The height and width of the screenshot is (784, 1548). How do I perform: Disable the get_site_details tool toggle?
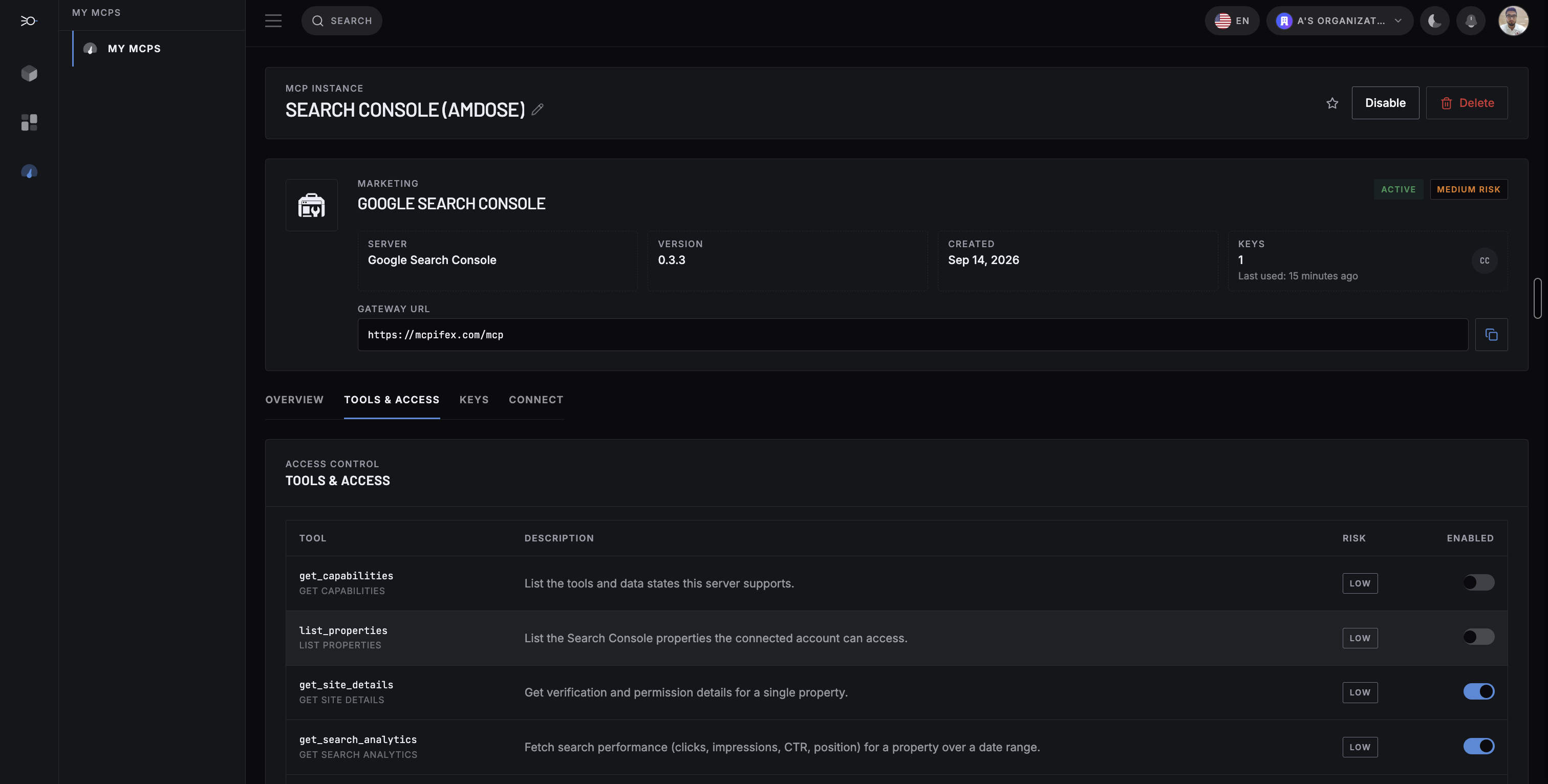coord(1478,691)
